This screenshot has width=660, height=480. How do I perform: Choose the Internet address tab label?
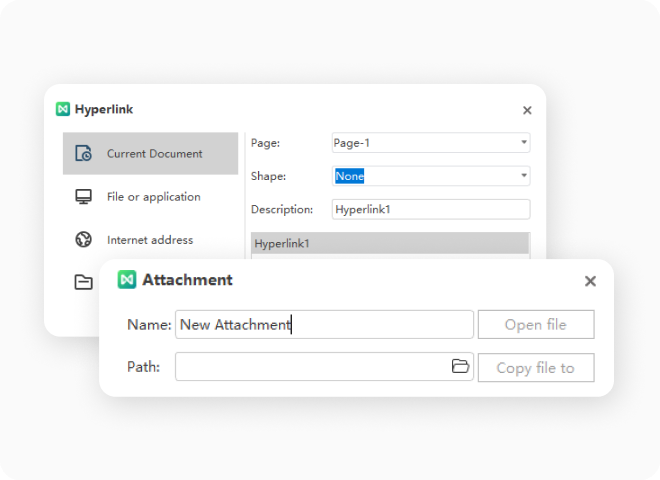pyautogui.click(x=150, y=240)
